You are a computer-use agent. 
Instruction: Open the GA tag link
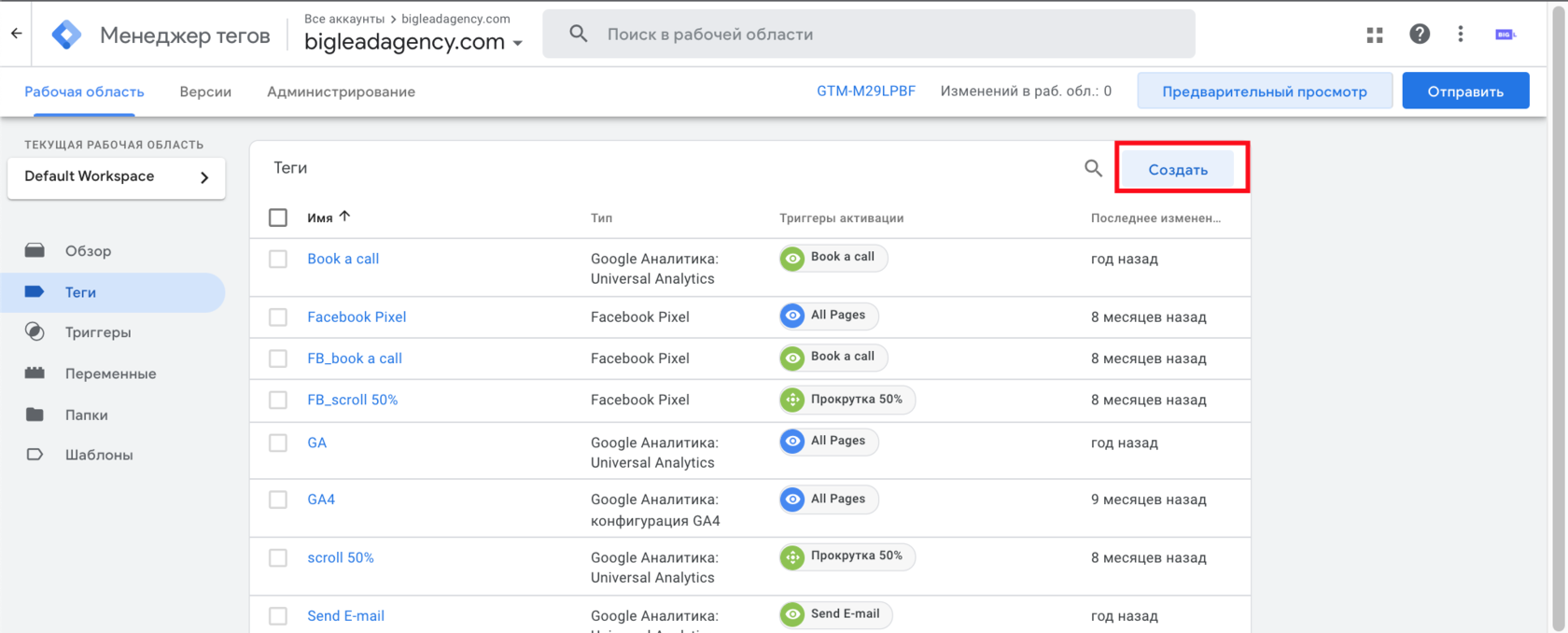[x=317, y=443]
